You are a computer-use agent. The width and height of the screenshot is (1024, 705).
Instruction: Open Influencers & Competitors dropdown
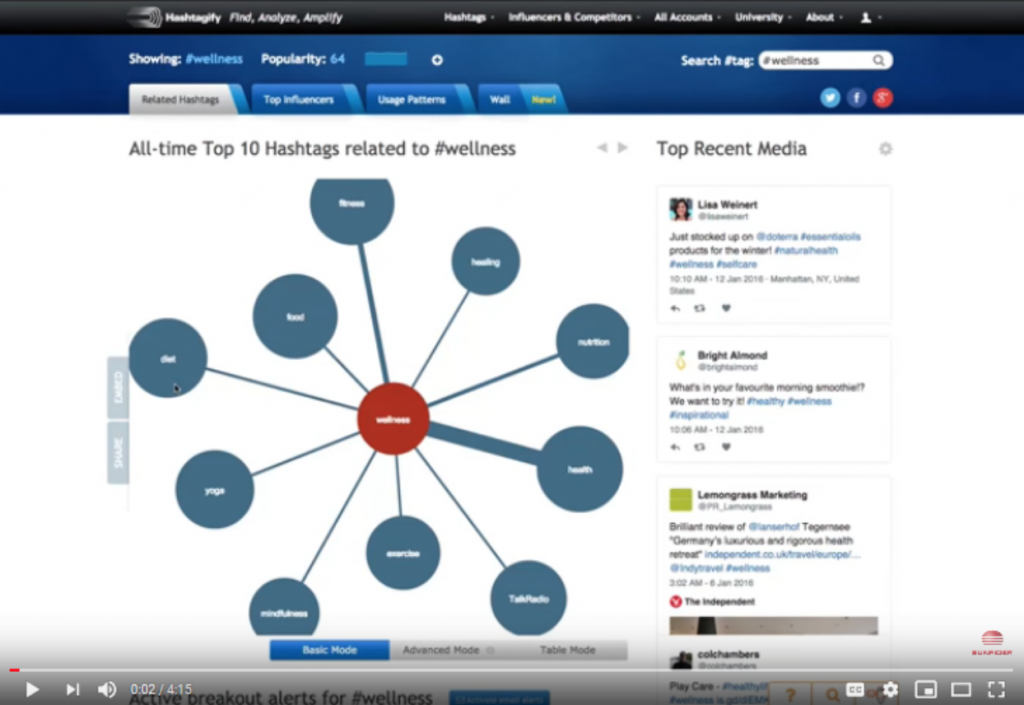point(573,18)
